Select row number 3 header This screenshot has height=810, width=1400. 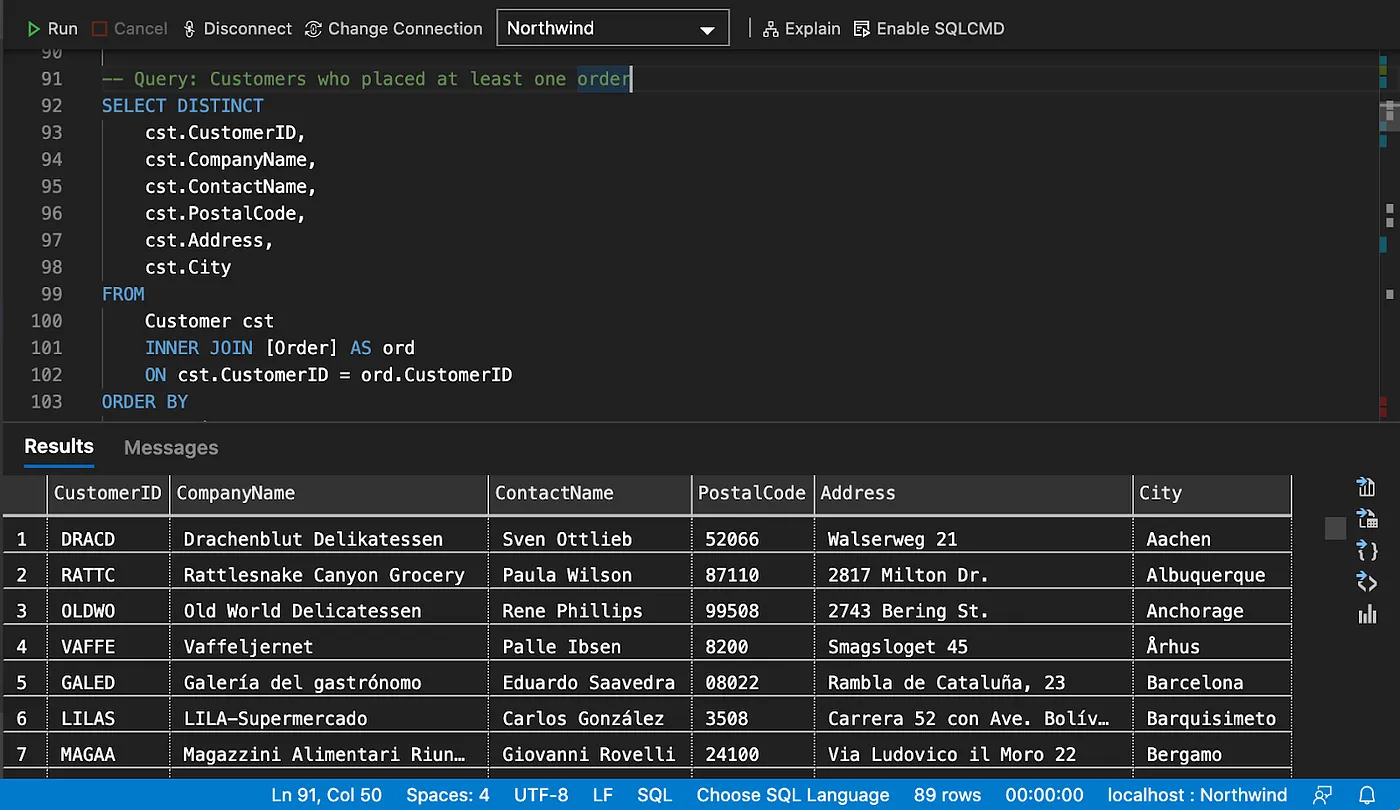click(x=23, y=611)
